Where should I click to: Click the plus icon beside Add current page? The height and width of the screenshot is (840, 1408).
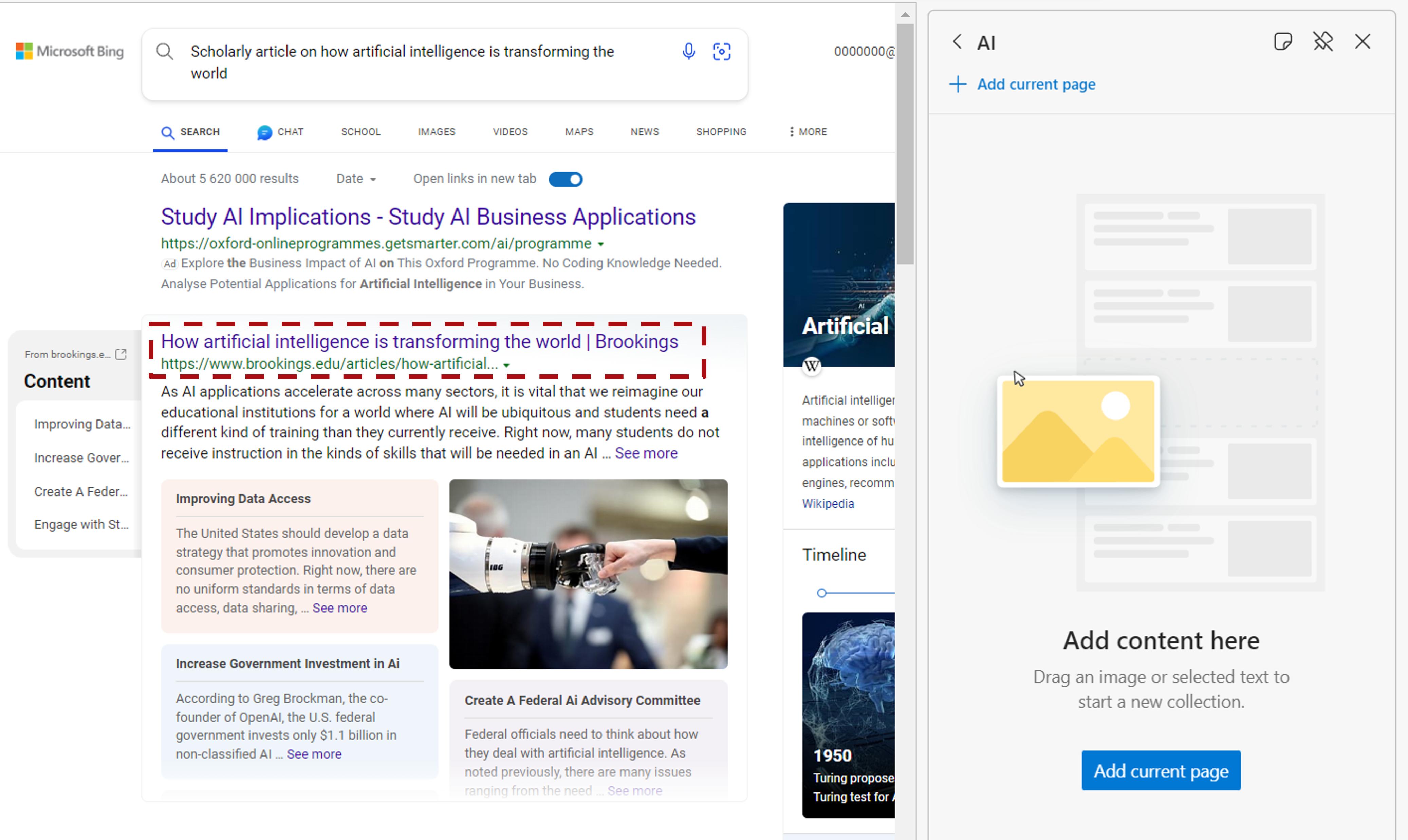coord(958,85)
